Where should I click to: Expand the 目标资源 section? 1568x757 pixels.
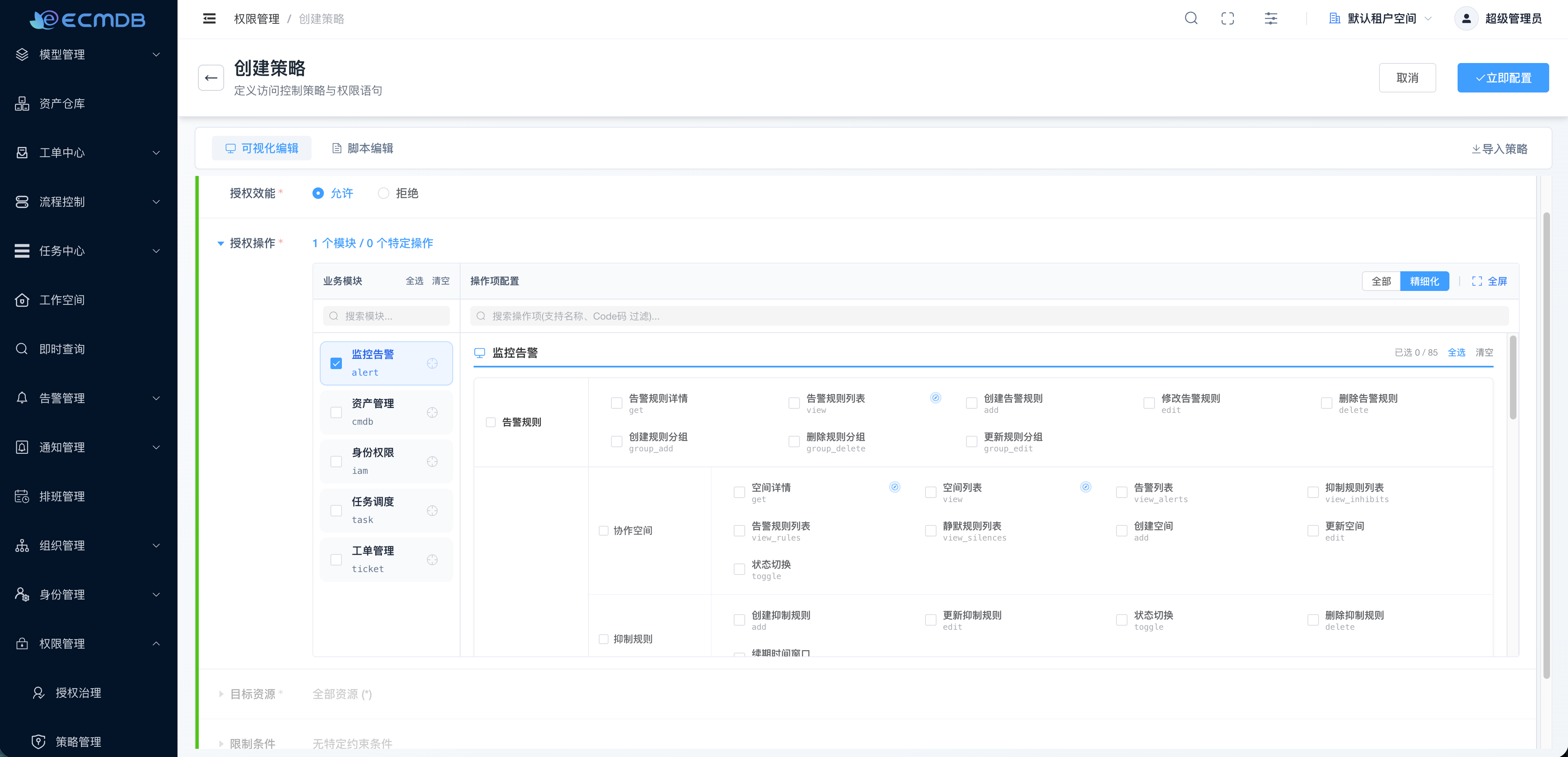click(x=221, y=694)
